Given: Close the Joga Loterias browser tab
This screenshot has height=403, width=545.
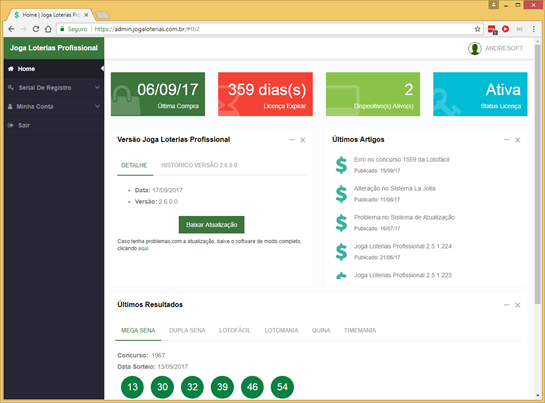Looking at the screenshot, I should [x=86, y=15].
